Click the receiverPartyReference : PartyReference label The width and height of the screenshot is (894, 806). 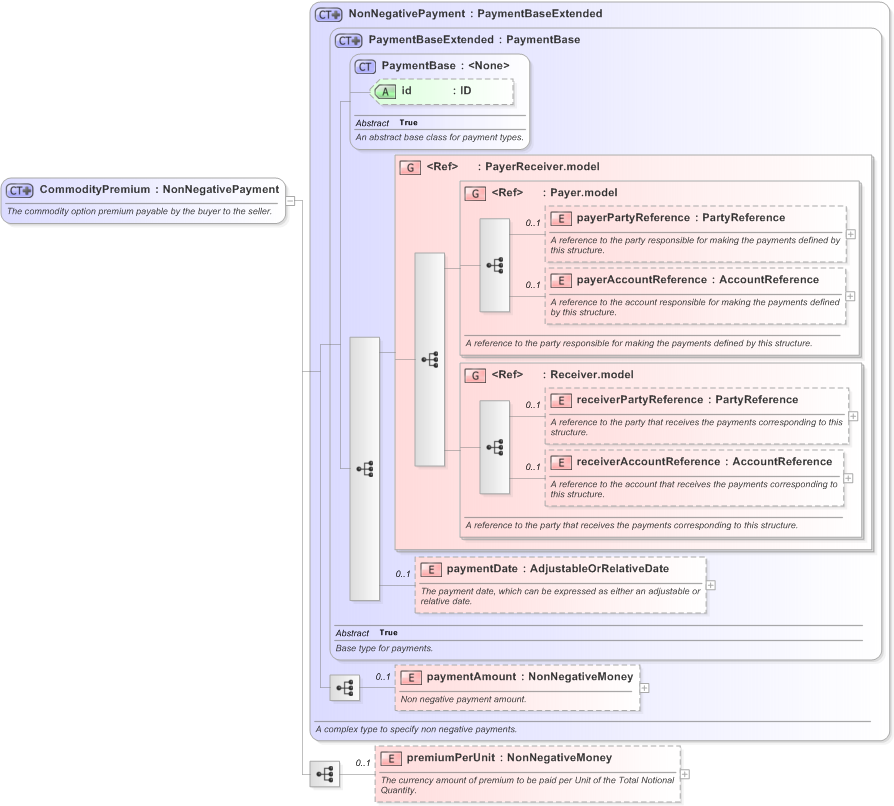(687, 400)
